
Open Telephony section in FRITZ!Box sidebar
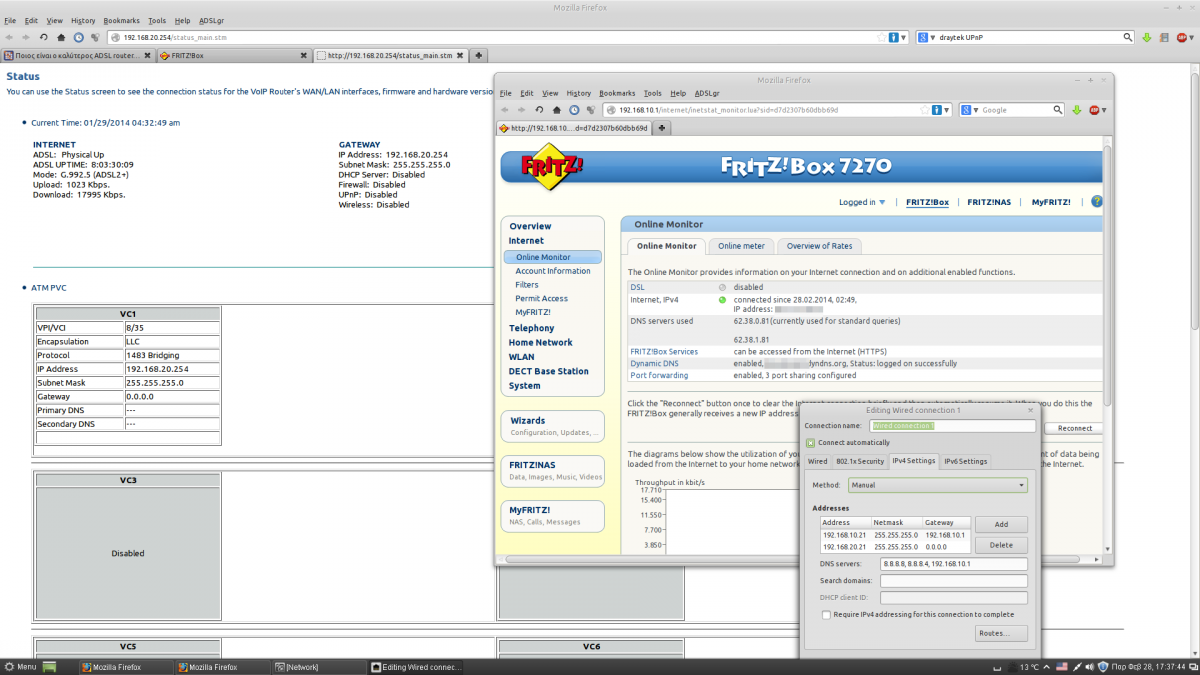pyautogui.click(x=531, y=328)
